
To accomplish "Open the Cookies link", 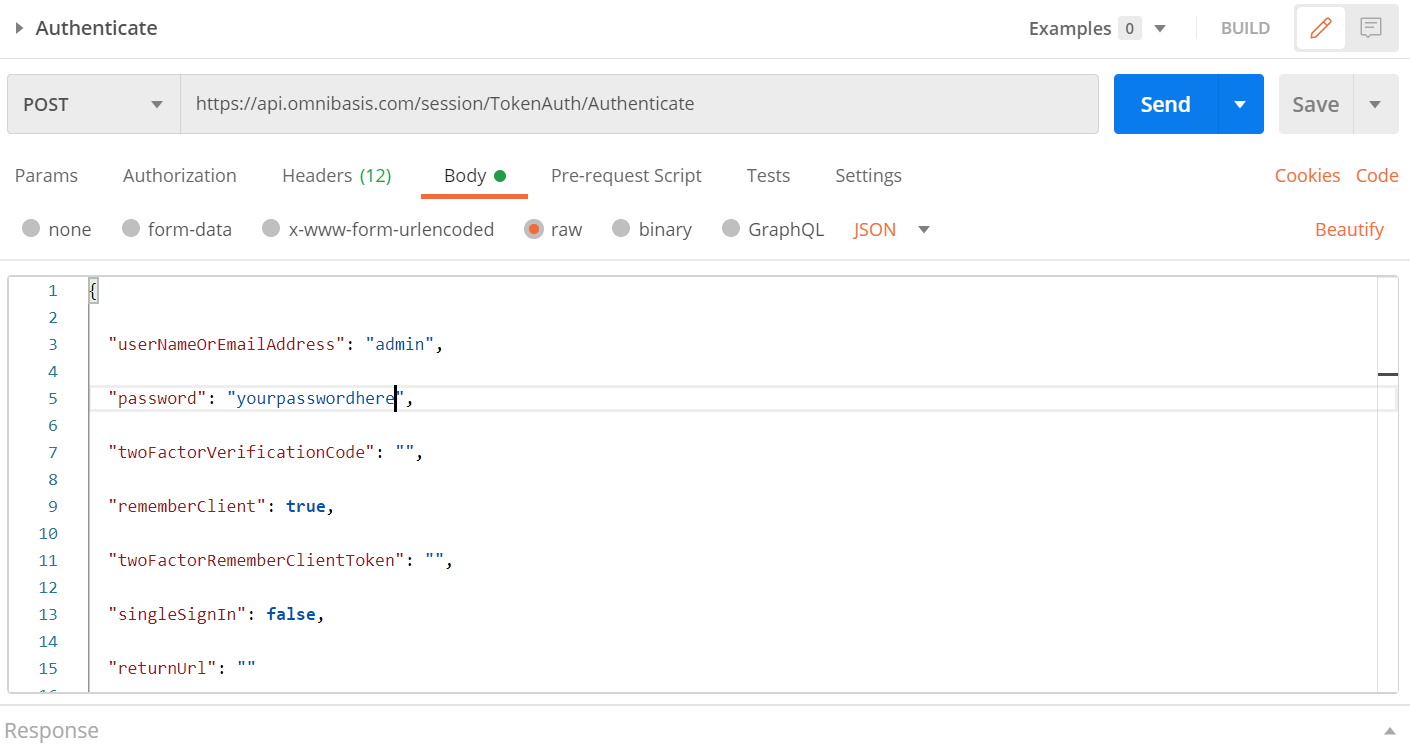I will 1307,175.
